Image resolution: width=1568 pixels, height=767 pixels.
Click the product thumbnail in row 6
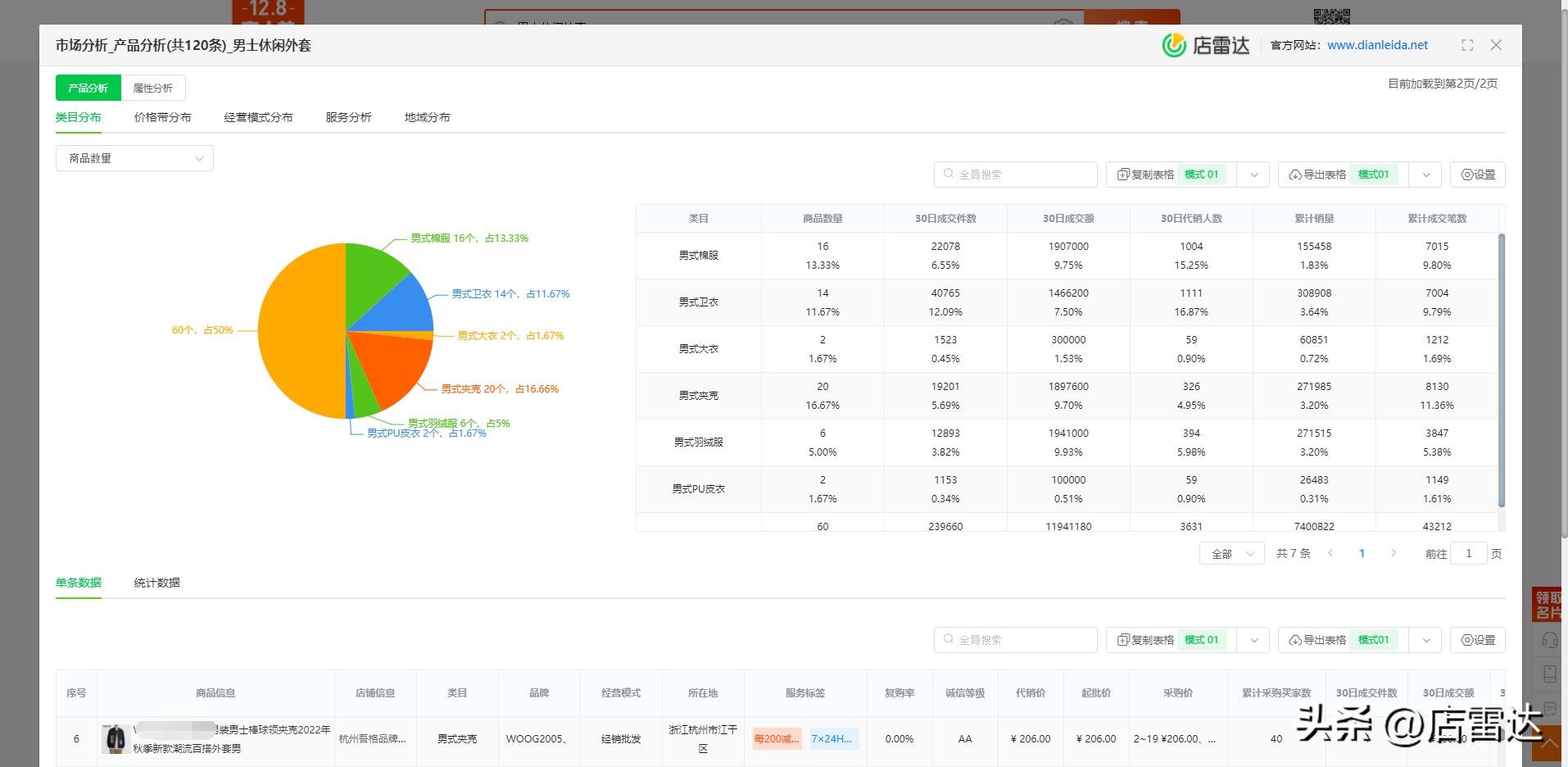(x=116, y=738)
